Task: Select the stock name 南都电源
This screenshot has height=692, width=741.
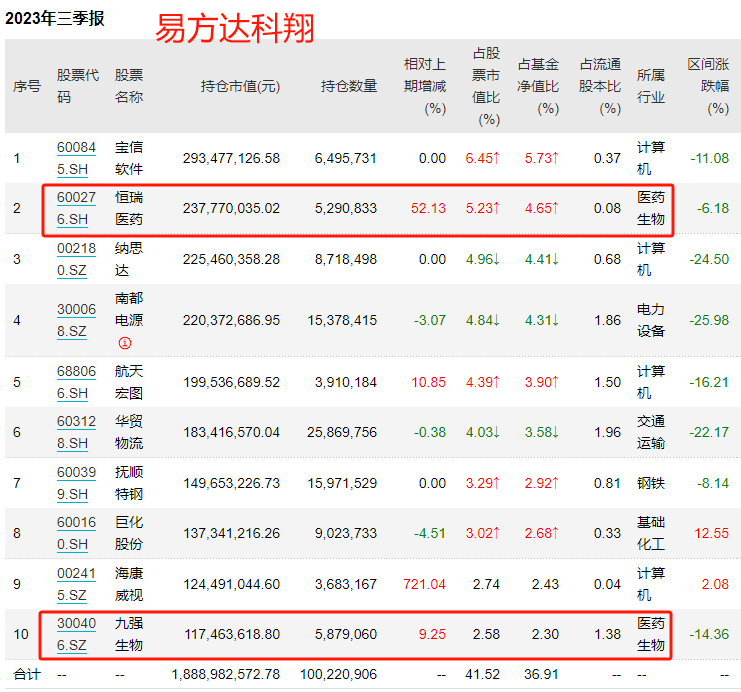Action: (129, 309)
